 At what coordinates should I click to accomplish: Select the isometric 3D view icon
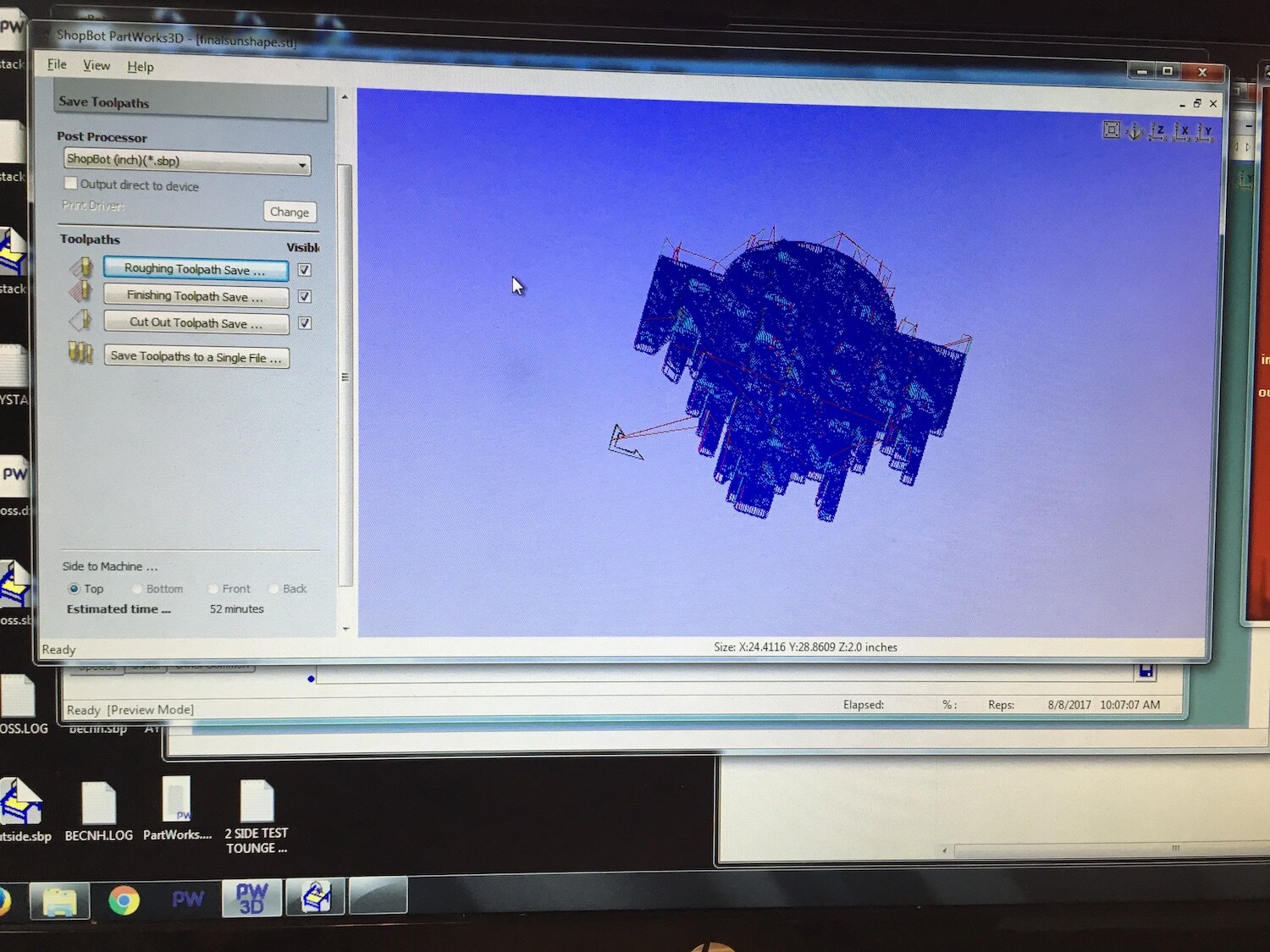[1135, 130]
